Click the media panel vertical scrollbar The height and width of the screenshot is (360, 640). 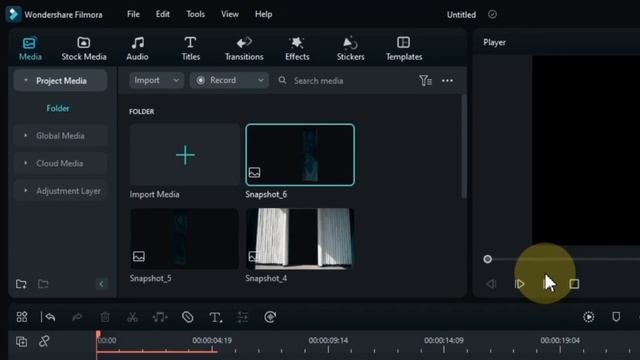pyautogui.click(x=463, y=147)
